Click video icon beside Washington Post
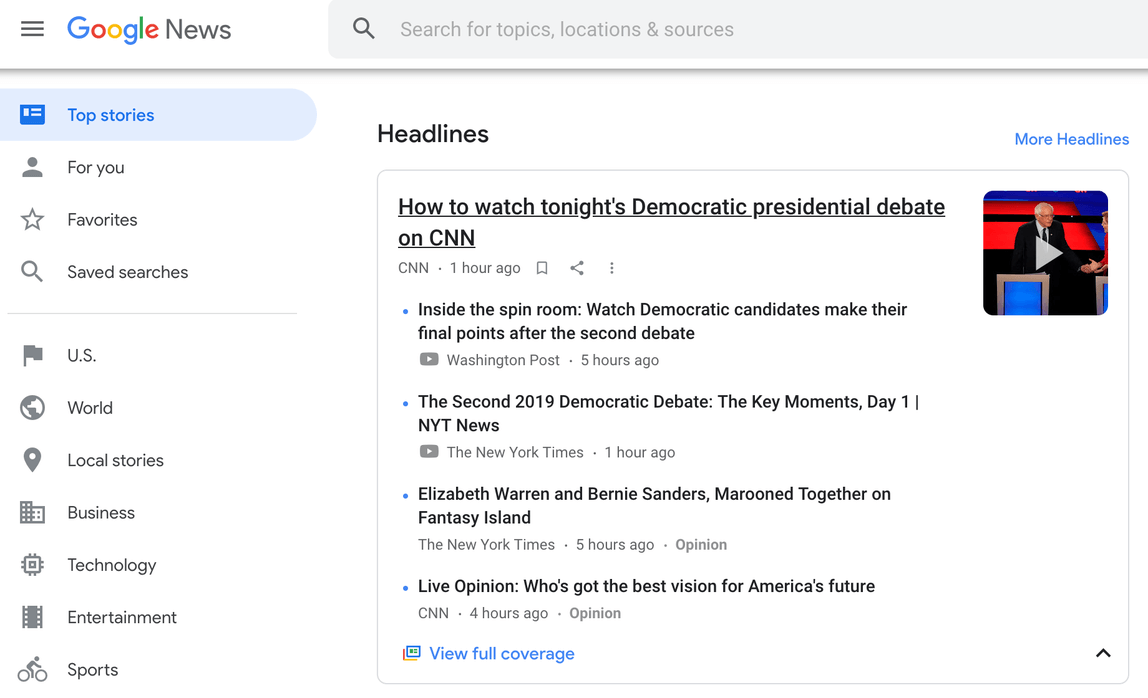The width and height of the screenshot is (1148, 698). (429, 360)
